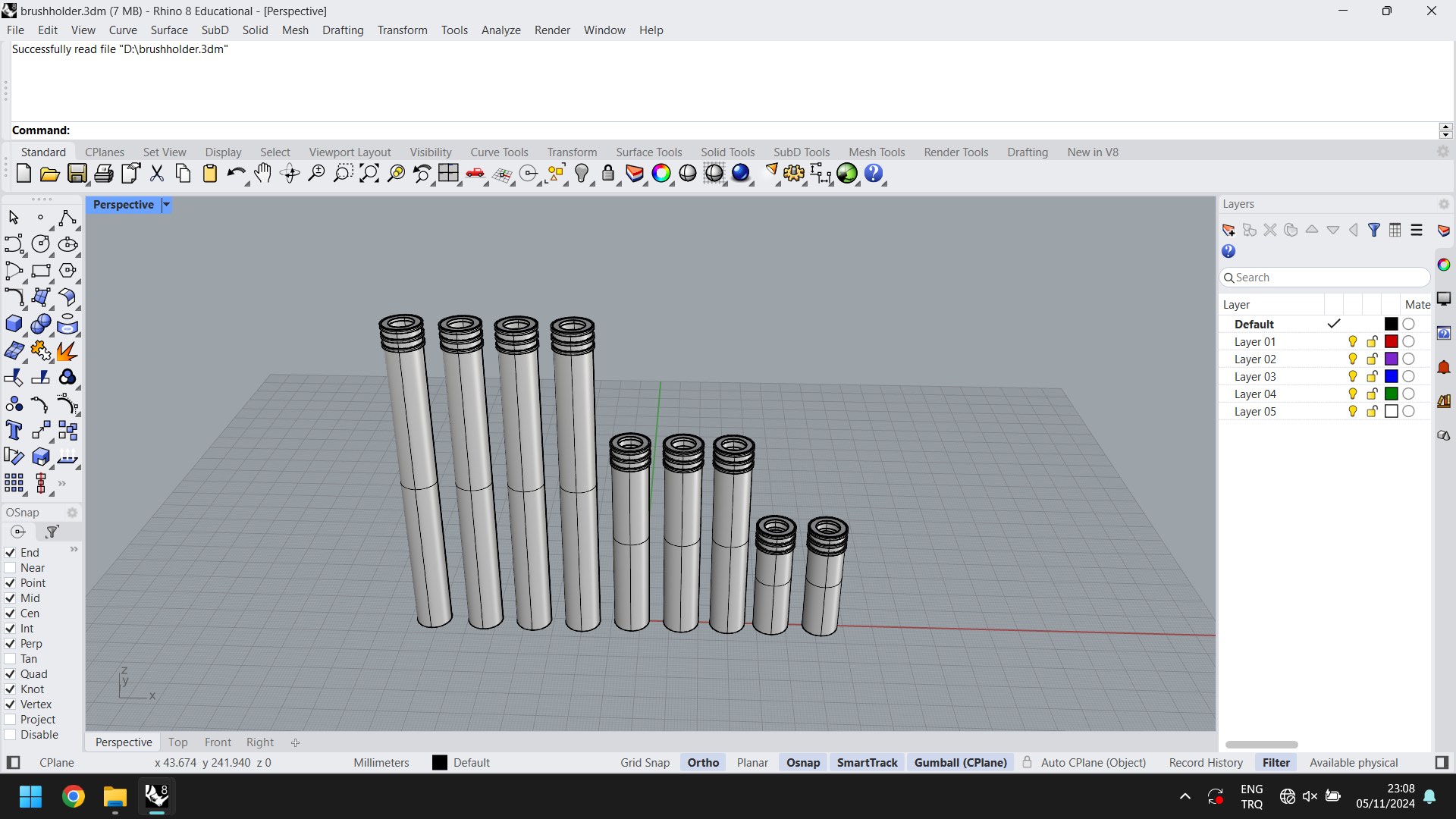Choose the Polyline tool in left sidebar

(67, 218)
